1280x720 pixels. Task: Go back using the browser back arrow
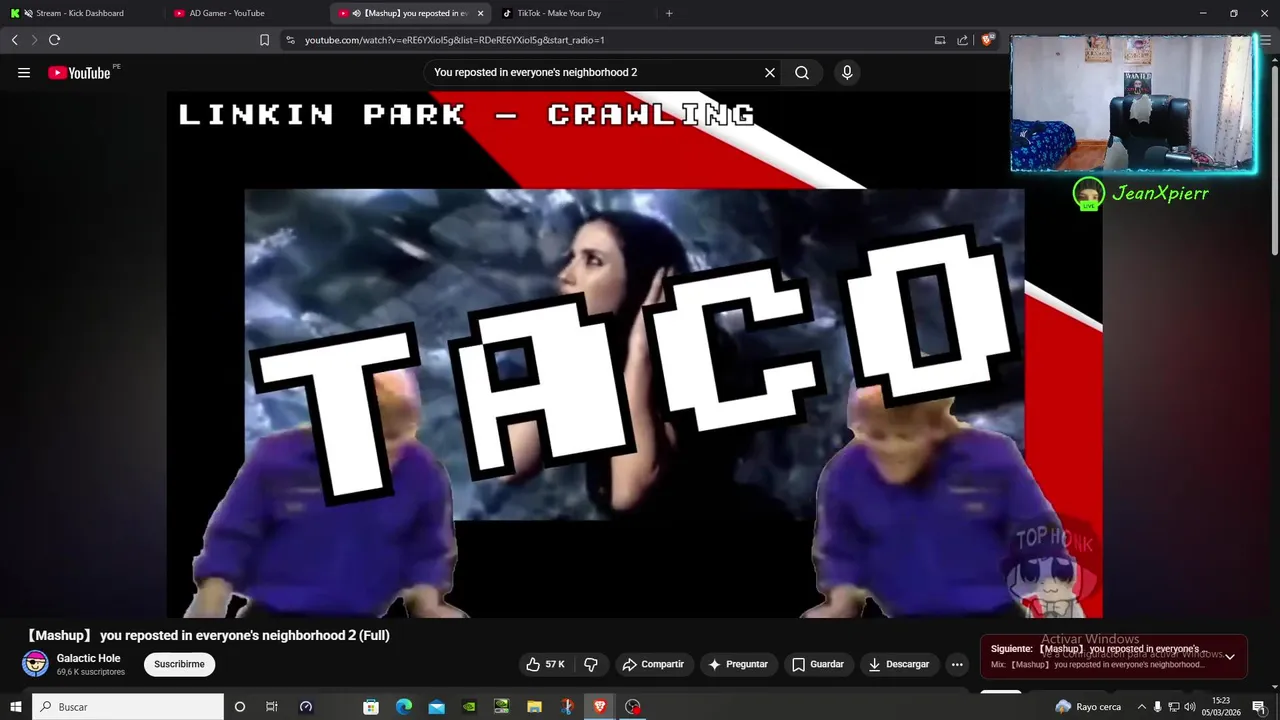[14, 40]
